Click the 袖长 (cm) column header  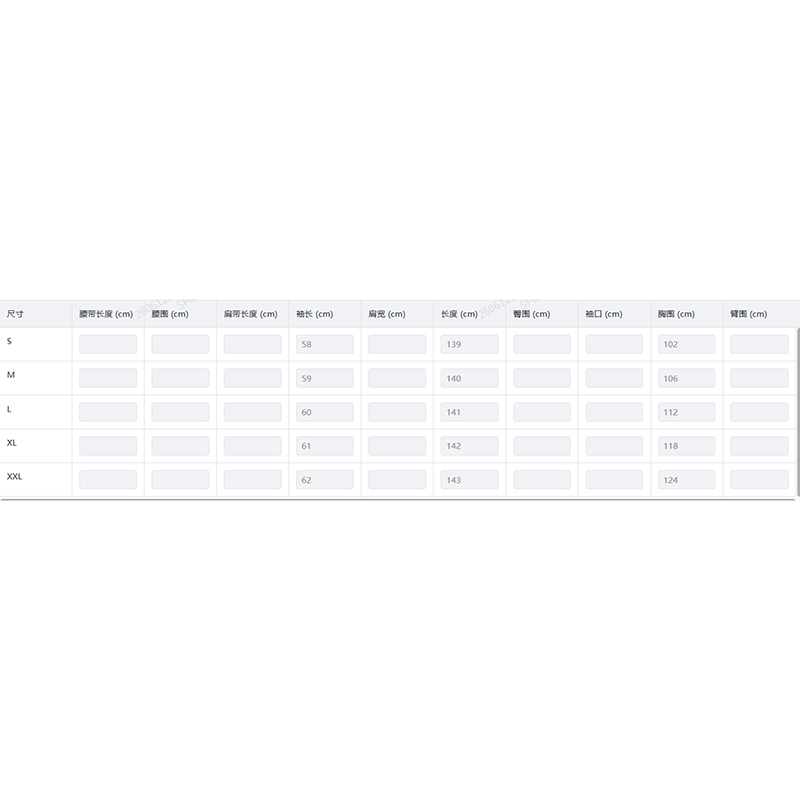click(314, 314)
